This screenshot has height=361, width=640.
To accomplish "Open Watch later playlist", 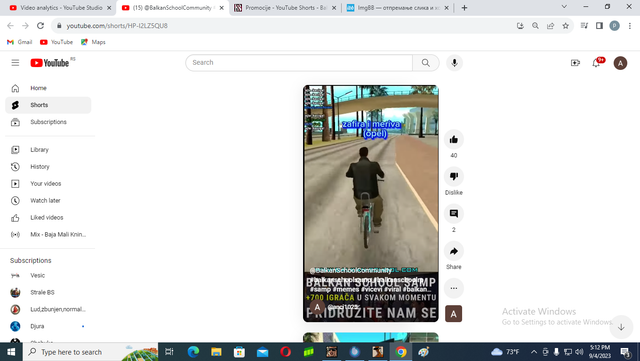I will (x=48, y=201).
